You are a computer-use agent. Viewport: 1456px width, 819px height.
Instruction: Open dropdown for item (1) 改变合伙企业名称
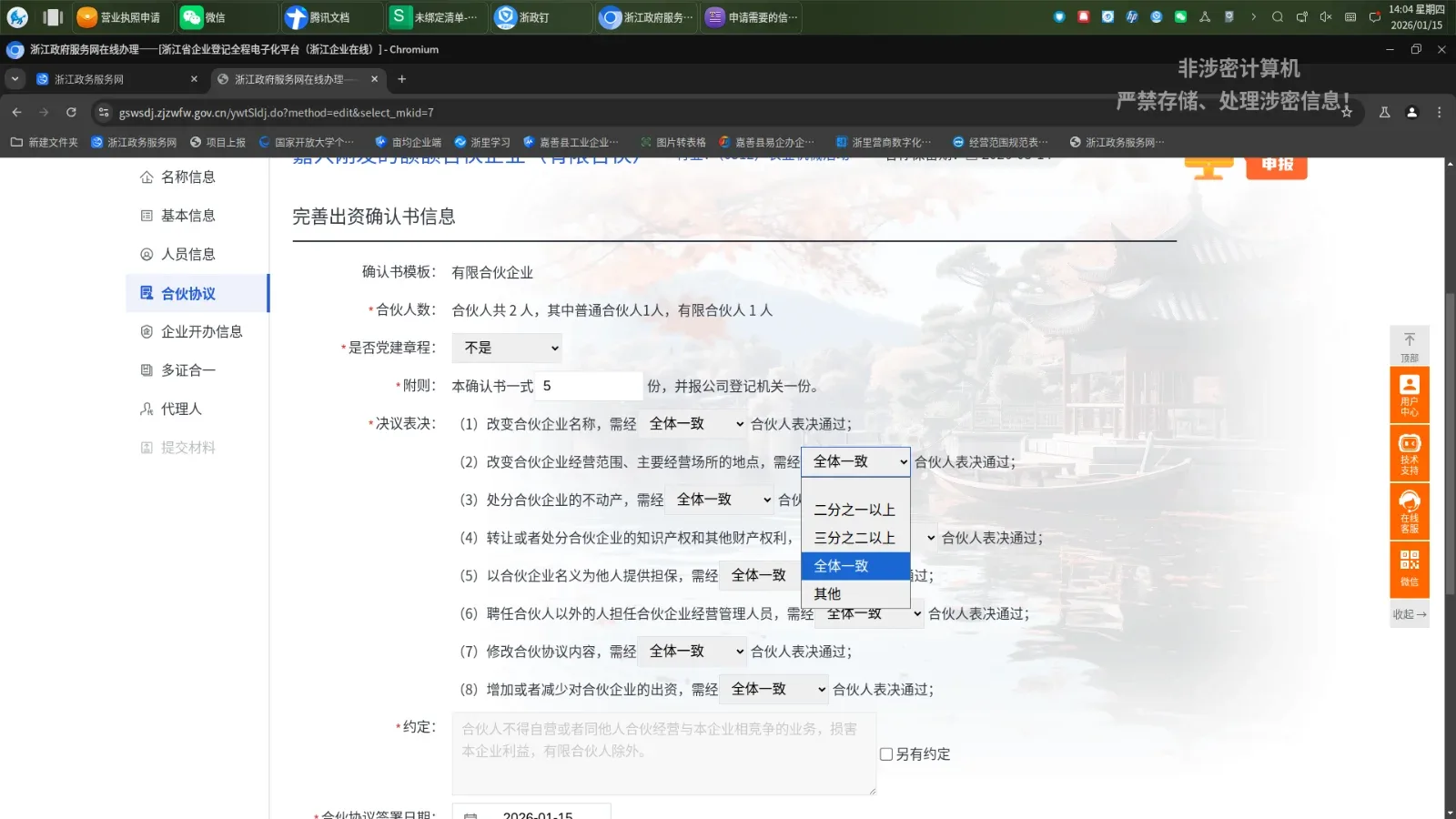tap(692, 424)
